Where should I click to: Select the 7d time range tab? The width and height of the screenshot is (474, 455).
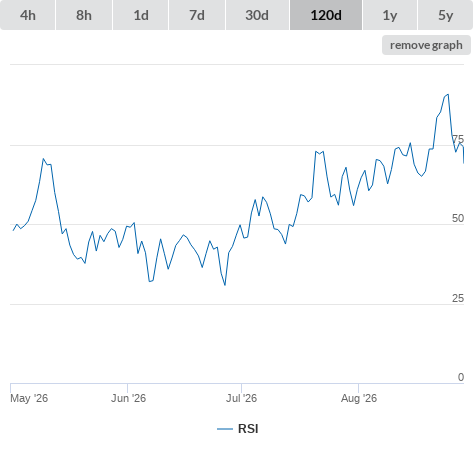tap(197, 15)
